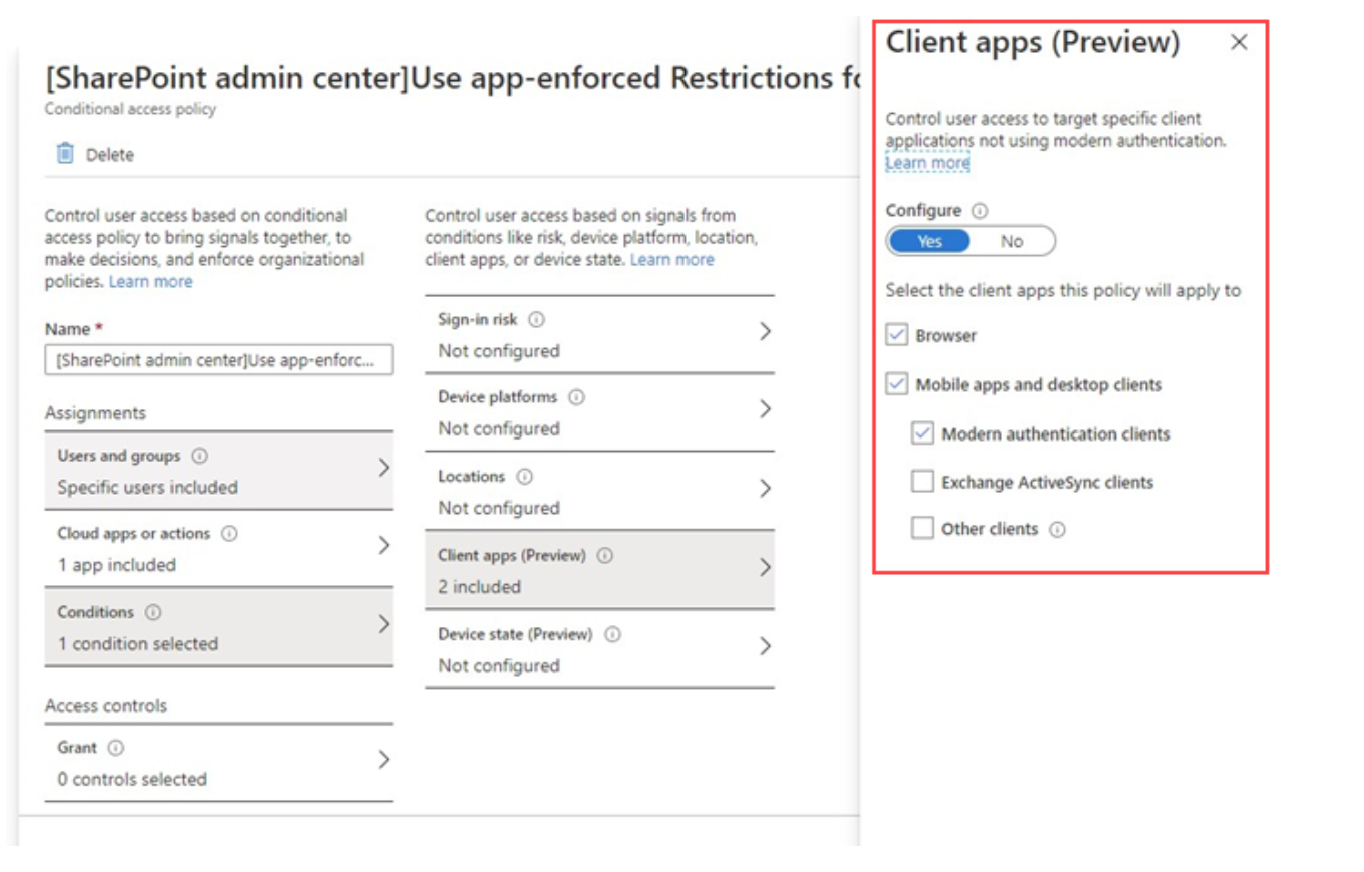
Task: Click 'Not configured' under Locations
Action: click(x=499, y=509)
